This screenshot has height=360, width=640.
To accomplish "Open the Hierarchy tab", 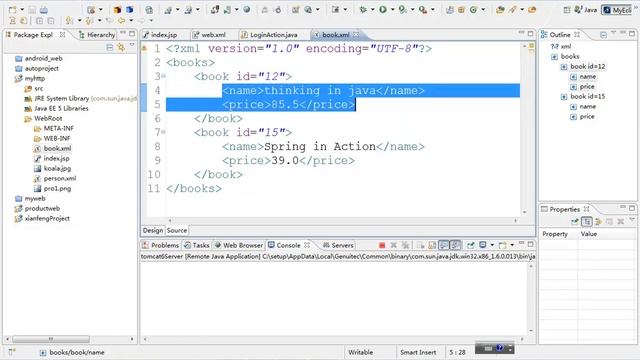I will 97,35.
